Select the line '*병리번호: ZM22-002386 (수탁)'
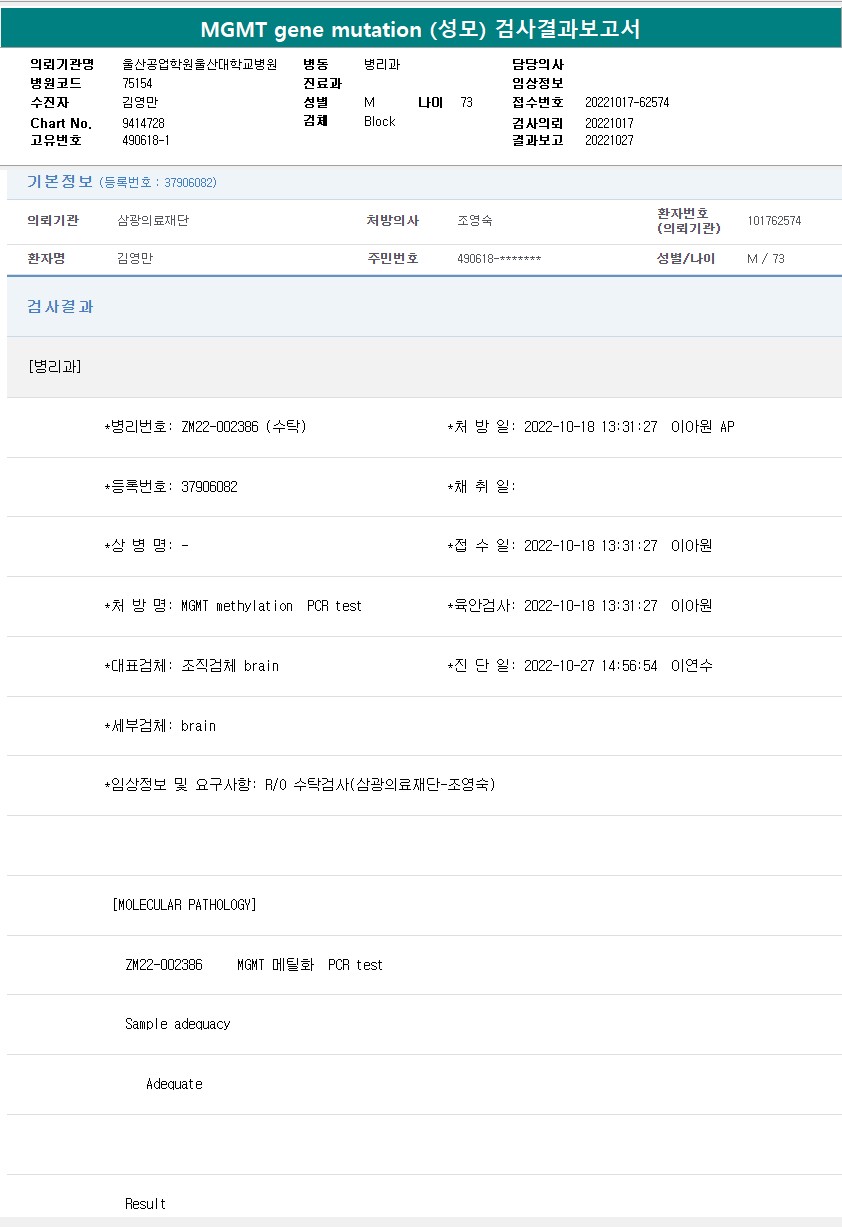The height and width of the screenshot is (1227, 842). (205, 427)
